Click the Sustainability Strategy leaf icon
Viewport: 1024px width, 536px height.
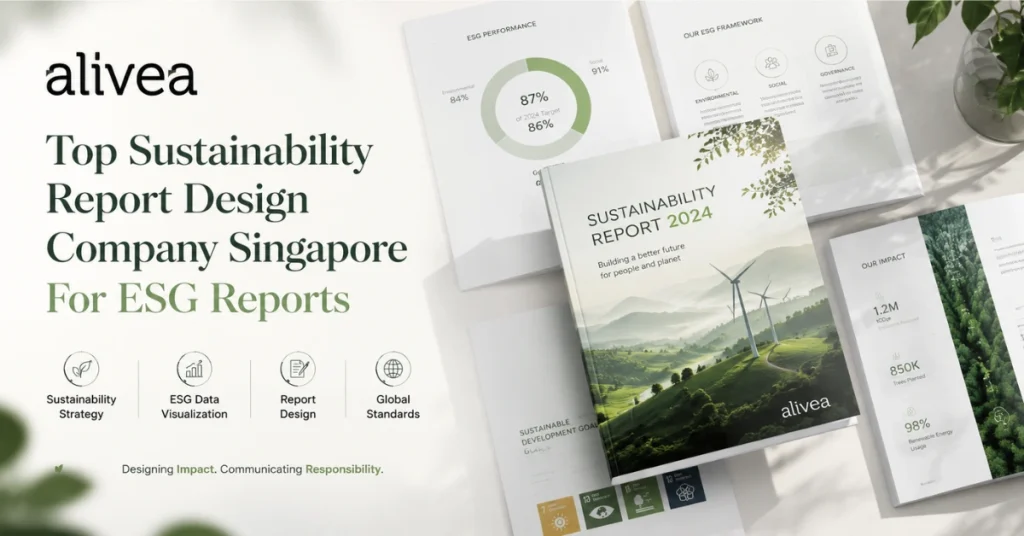[81, 369]
